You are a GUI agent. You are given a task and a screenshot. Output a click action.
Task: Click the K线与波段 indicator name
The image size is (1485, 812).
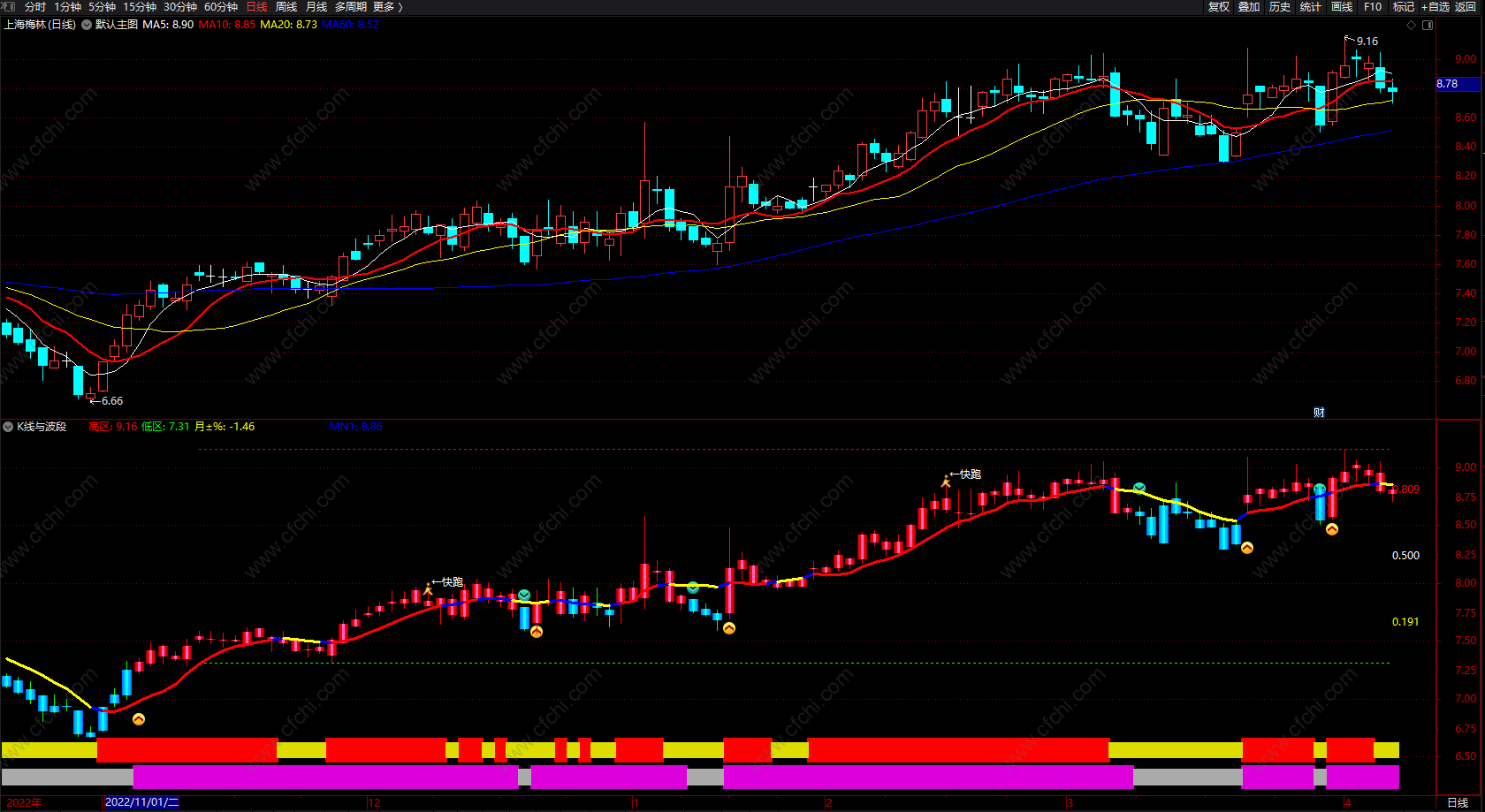tap(42, 427)
